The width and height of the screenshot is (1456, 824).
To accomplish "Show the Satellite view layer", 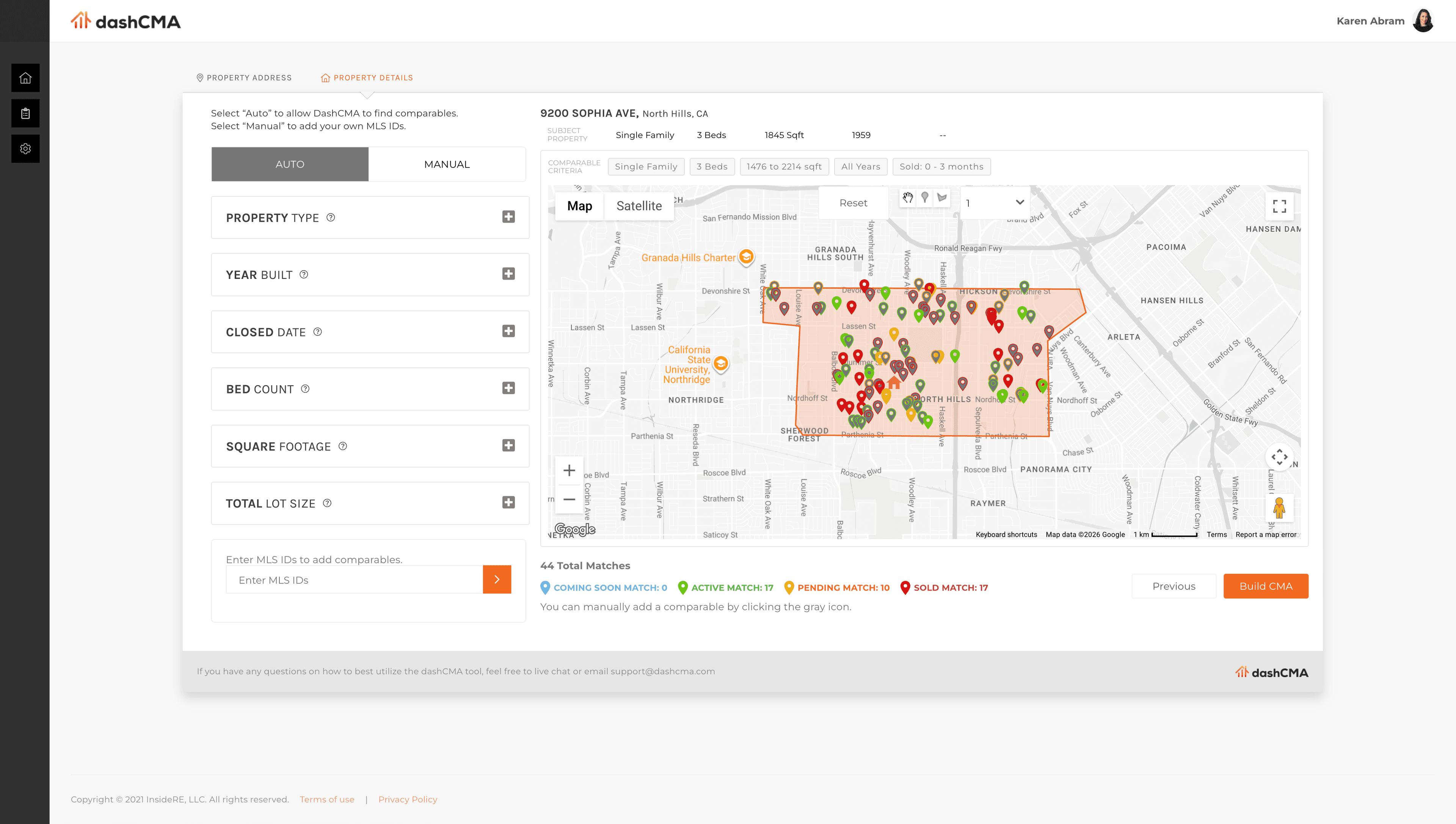I will point(639,206).
